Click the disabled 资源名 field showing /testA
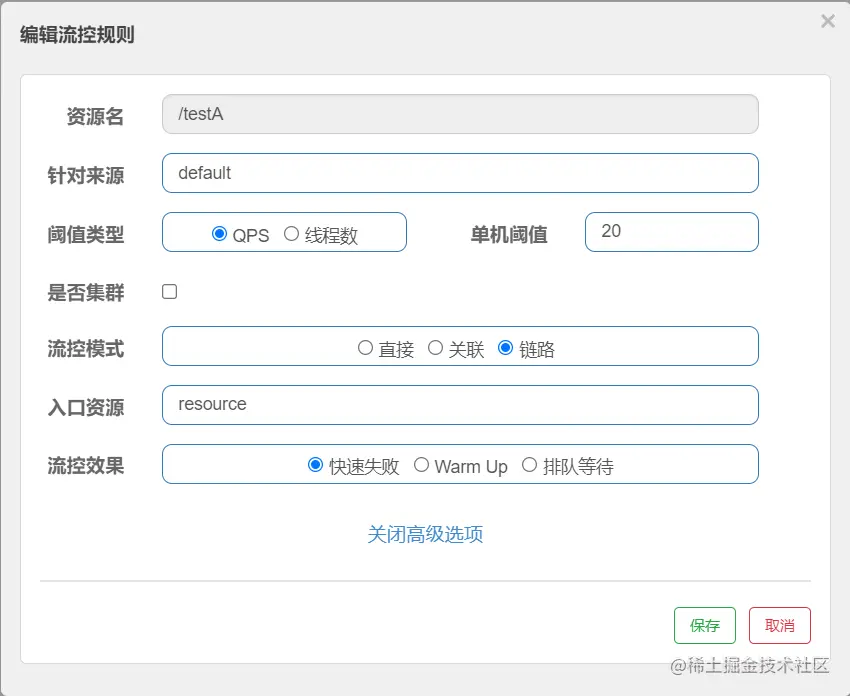Screen dimensions: 850x696 [460, 114]
